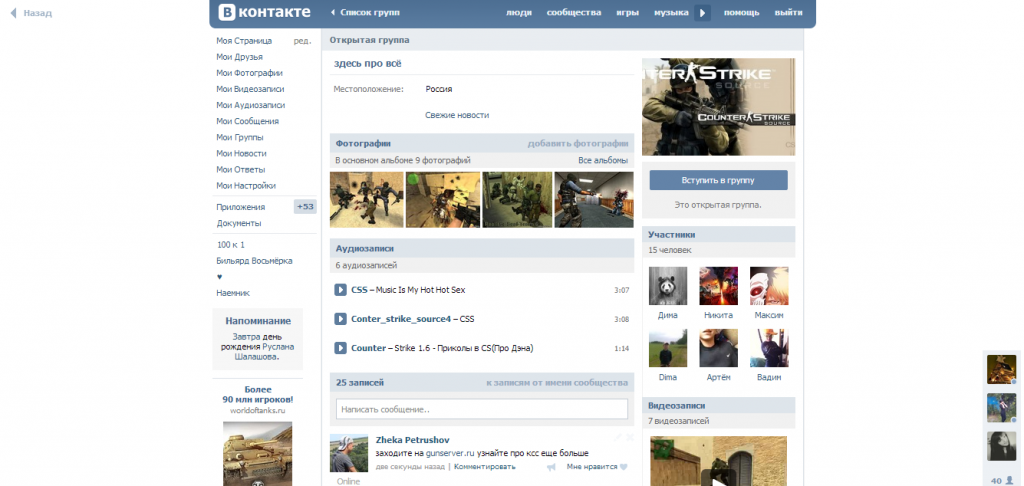Screen dimensions: 1024x486
Task: Play the track CSS – Music Is My Hot Hot Sex
Action: tap(340, 290)
